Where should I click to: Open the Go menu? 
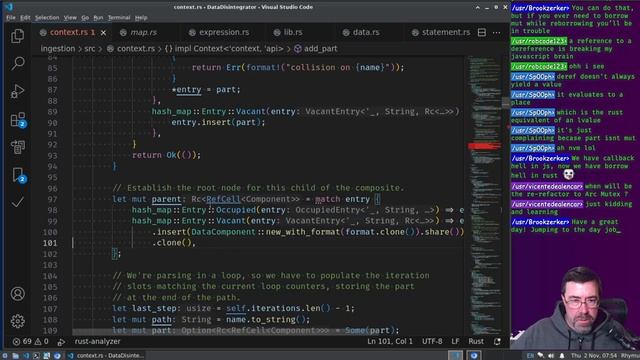coord(85,18)
